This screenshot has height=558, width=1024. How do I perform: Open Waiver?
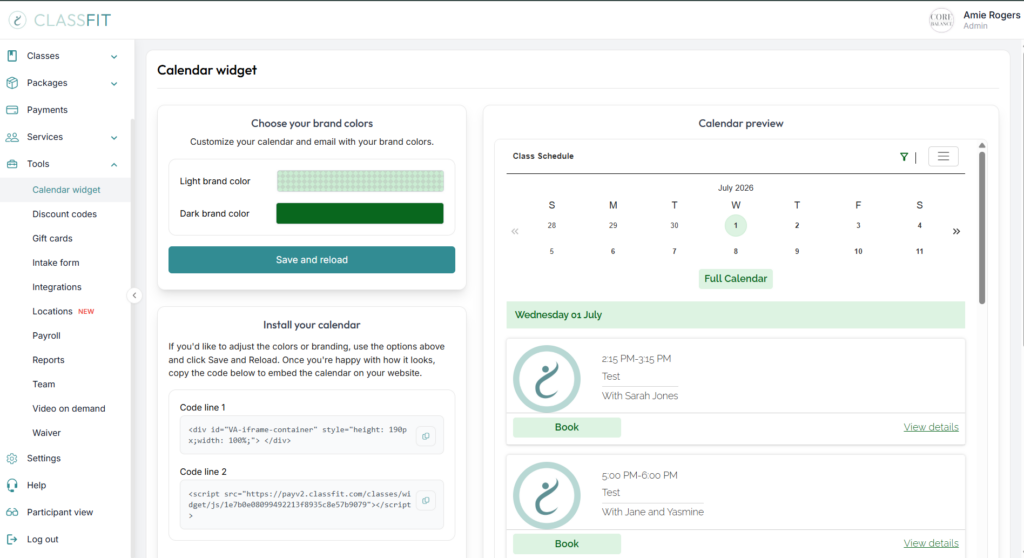tap(46, 433)
